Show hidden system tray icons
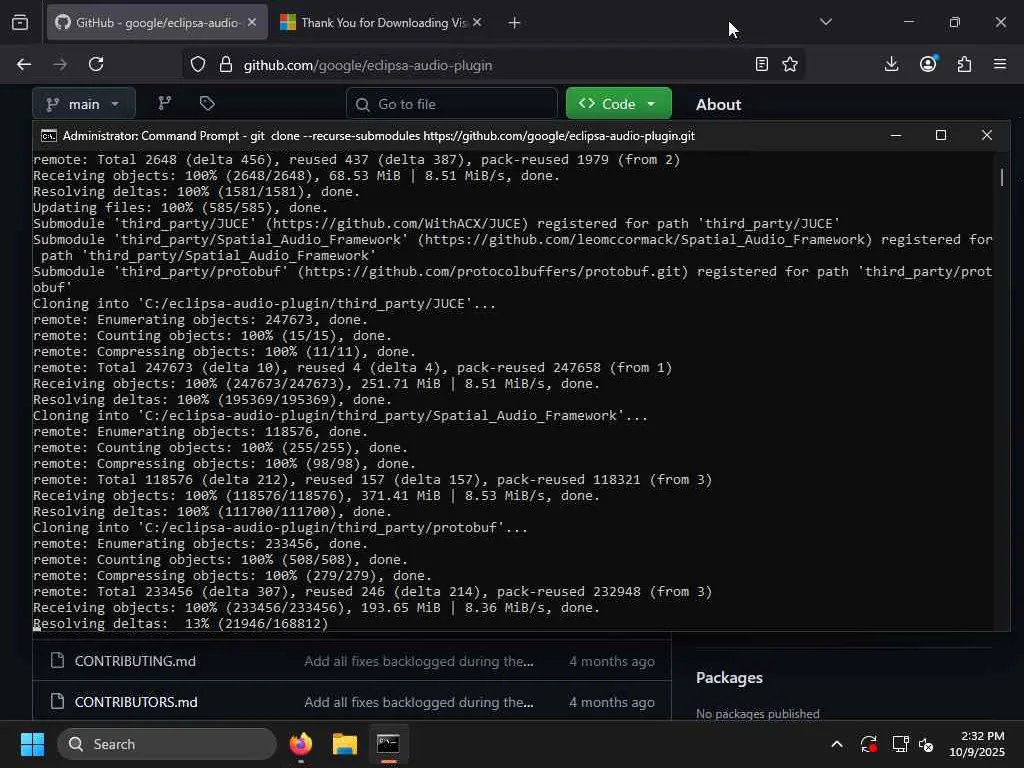The width and height of the screenshot is (1024, 768). point(837,744)
